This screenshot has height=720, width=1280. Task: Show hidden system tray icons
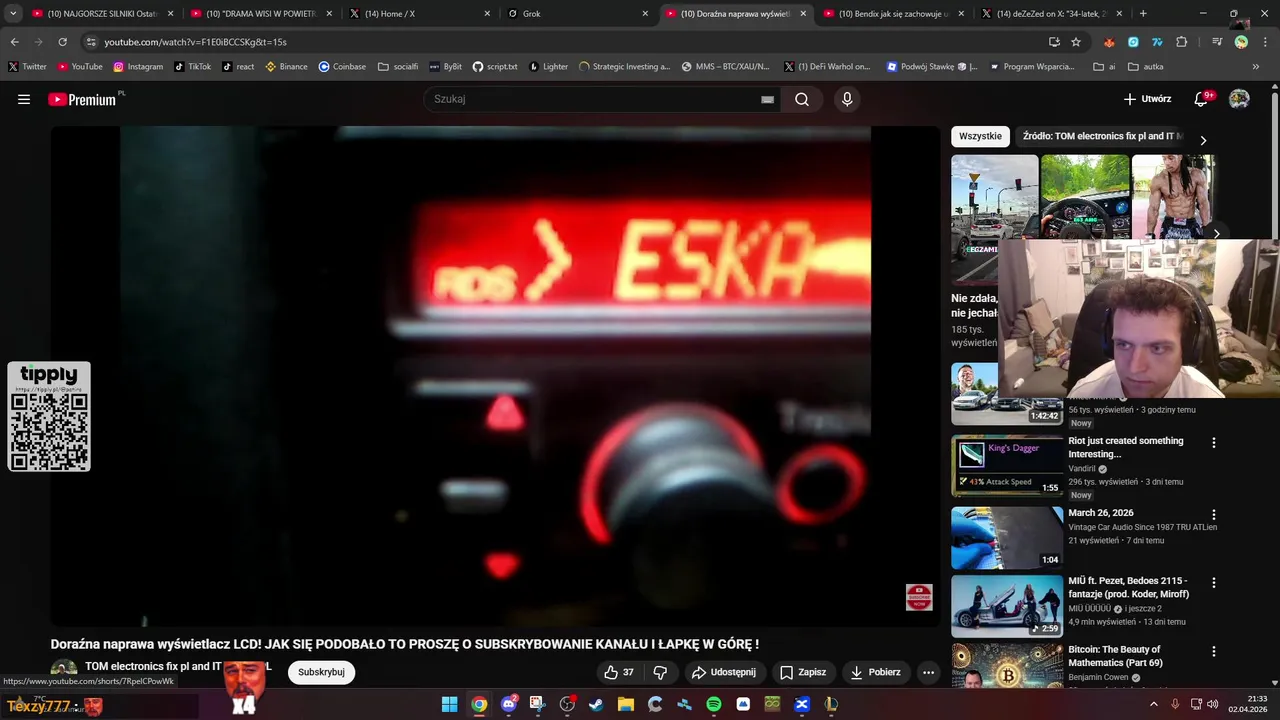(x=1153, y=705)
